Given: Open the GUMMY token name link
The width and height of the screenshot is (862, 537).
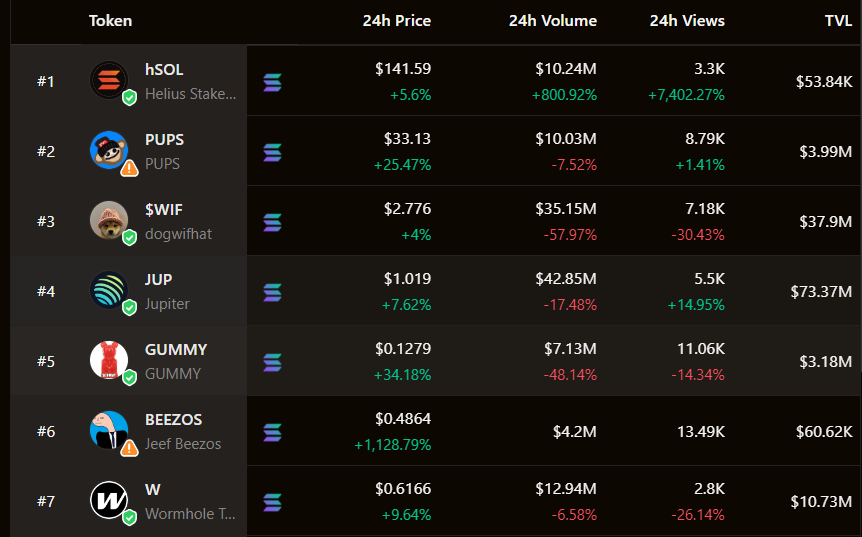Looking at the screenshot, I should click(176, 350).
